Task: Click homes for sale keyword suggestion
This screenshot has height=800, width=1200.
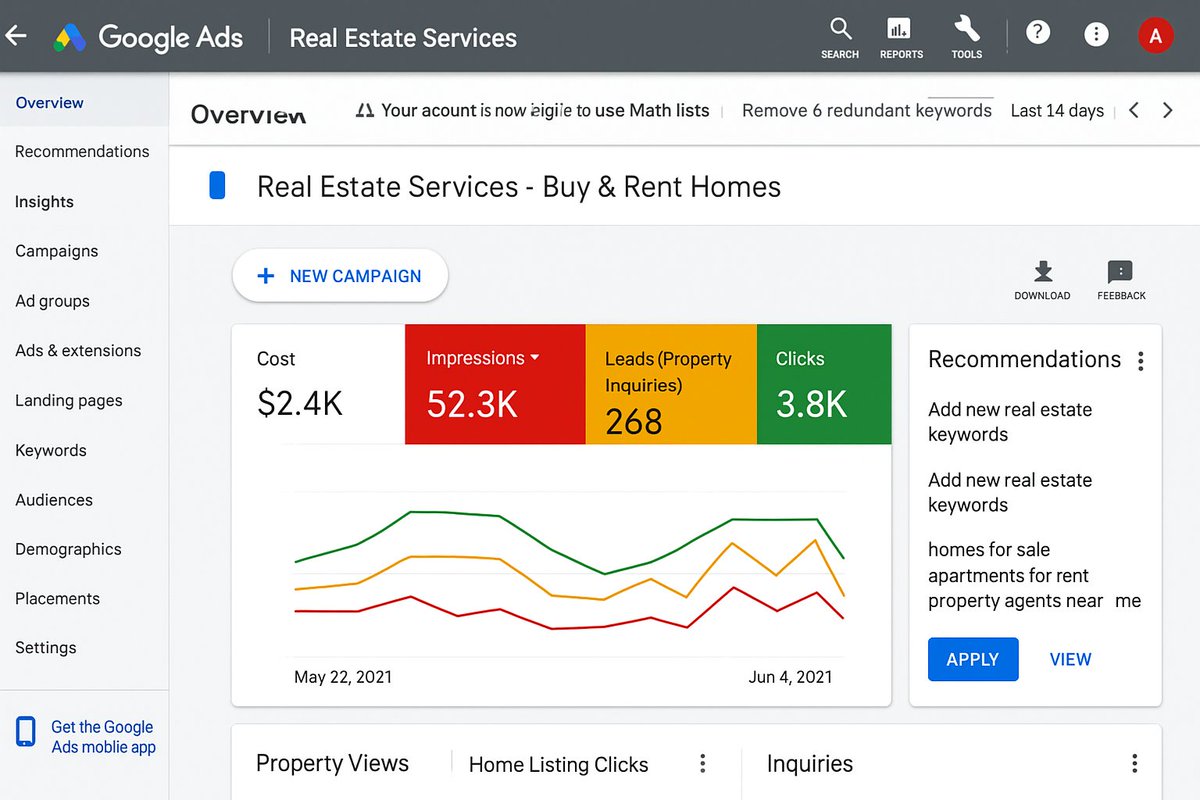Action: coord(989,550)
